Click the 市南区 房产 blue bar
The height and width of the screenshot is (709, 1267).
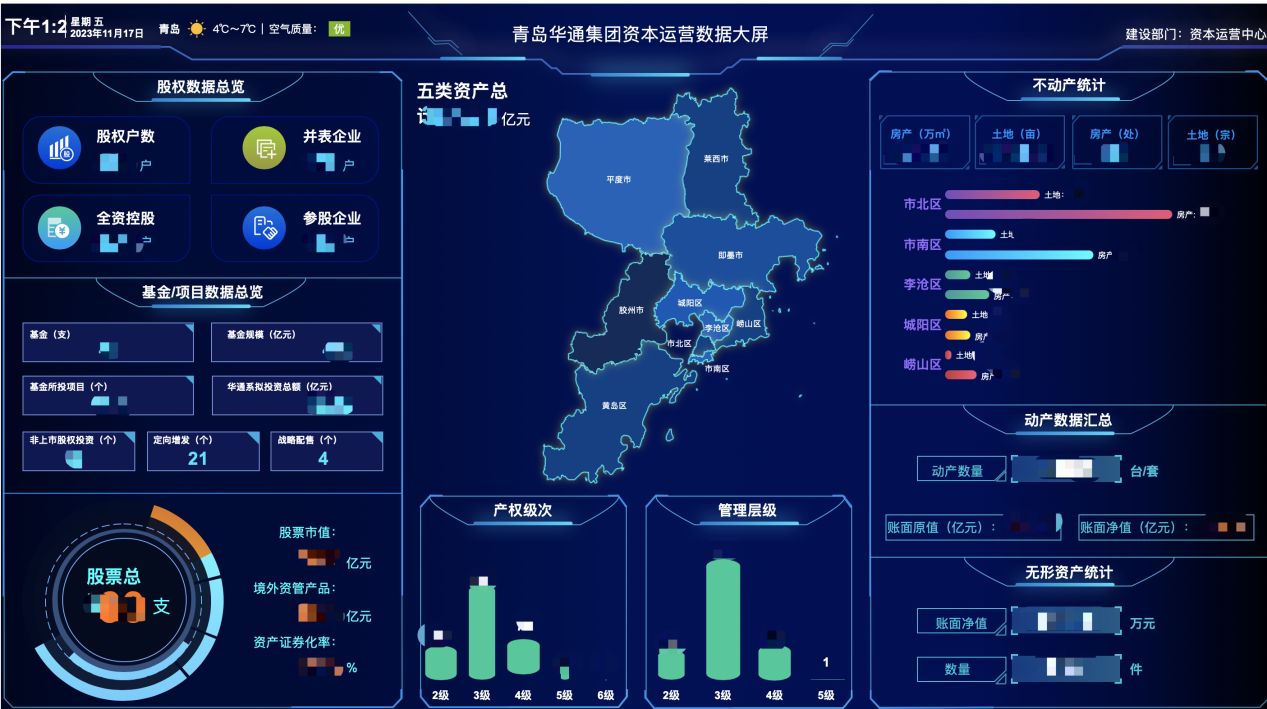point(1019,255)
